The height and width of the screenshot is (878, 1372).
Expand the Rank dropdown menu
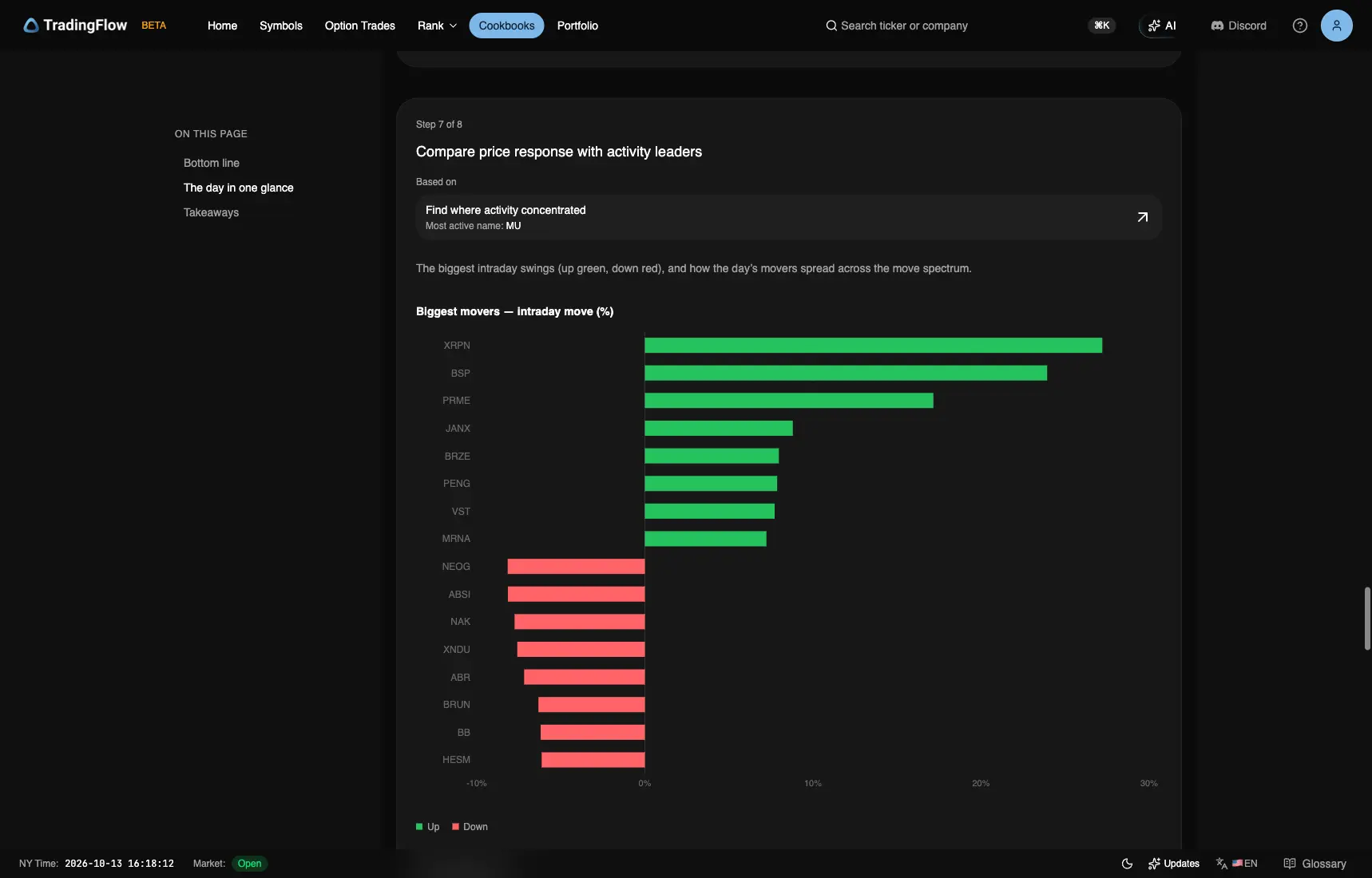[437, 26]
